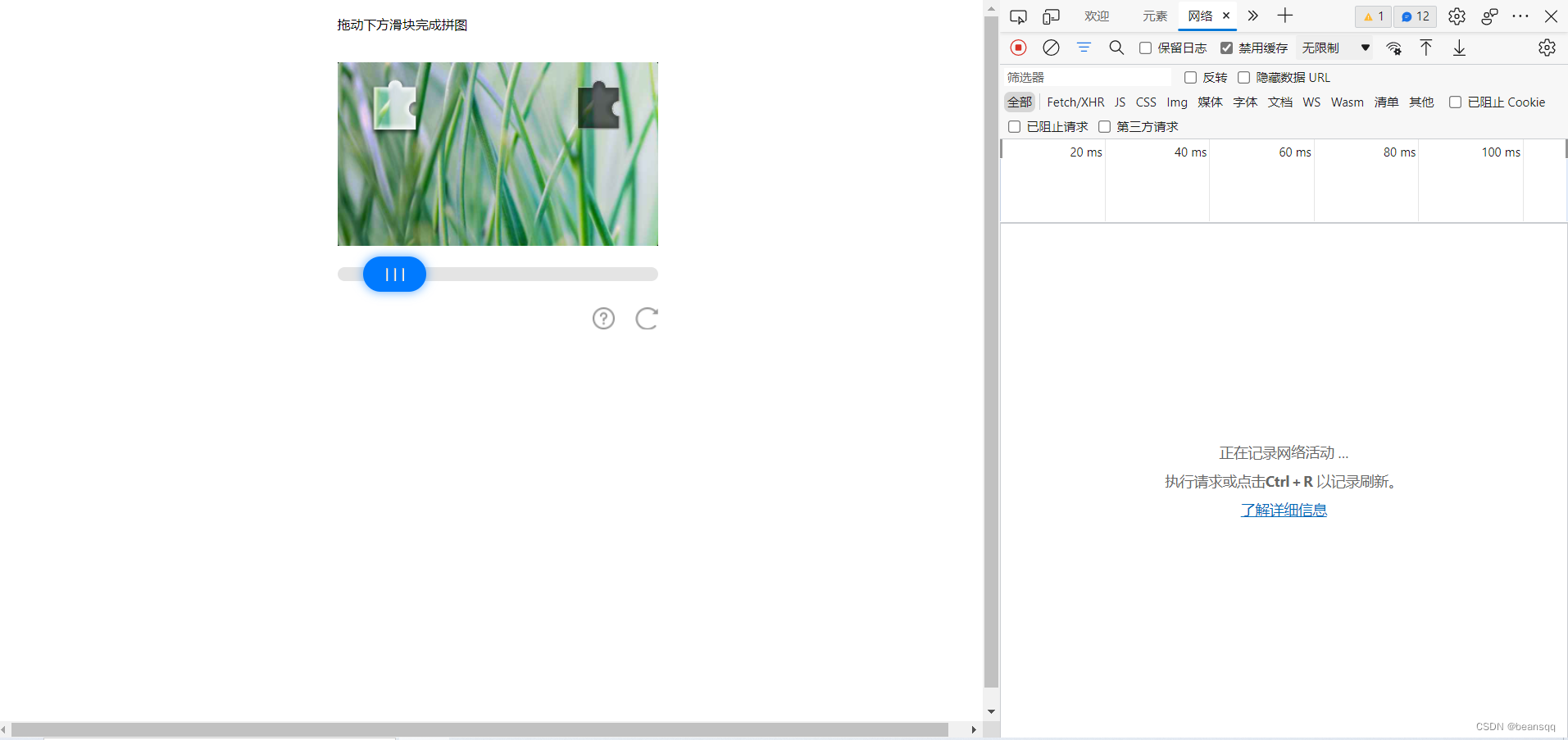Close the 网络 tab

click(1226, 16)
